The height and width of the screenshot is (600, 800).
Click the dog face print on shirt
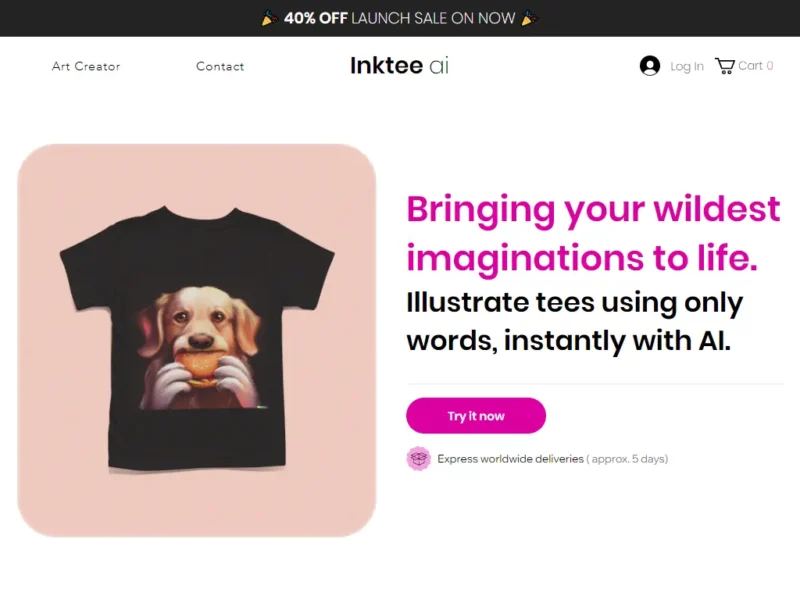(x=200, y=347)
